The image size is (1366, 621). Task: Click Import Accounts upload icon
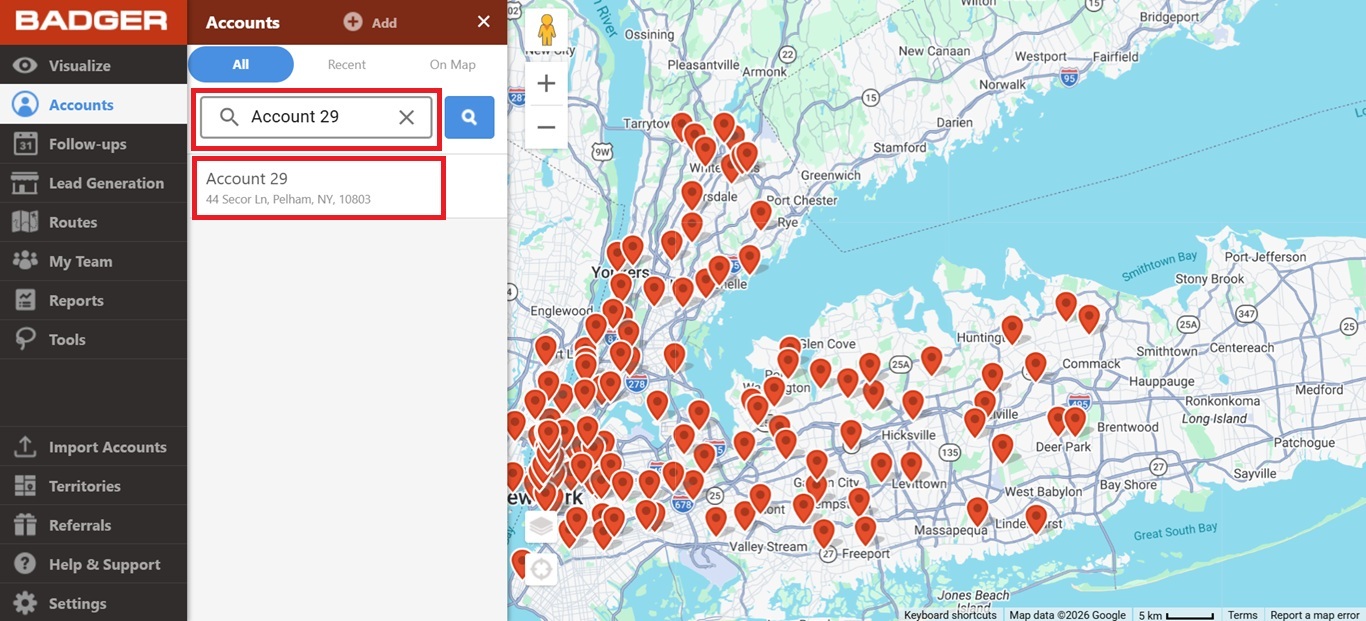point(25,447)
